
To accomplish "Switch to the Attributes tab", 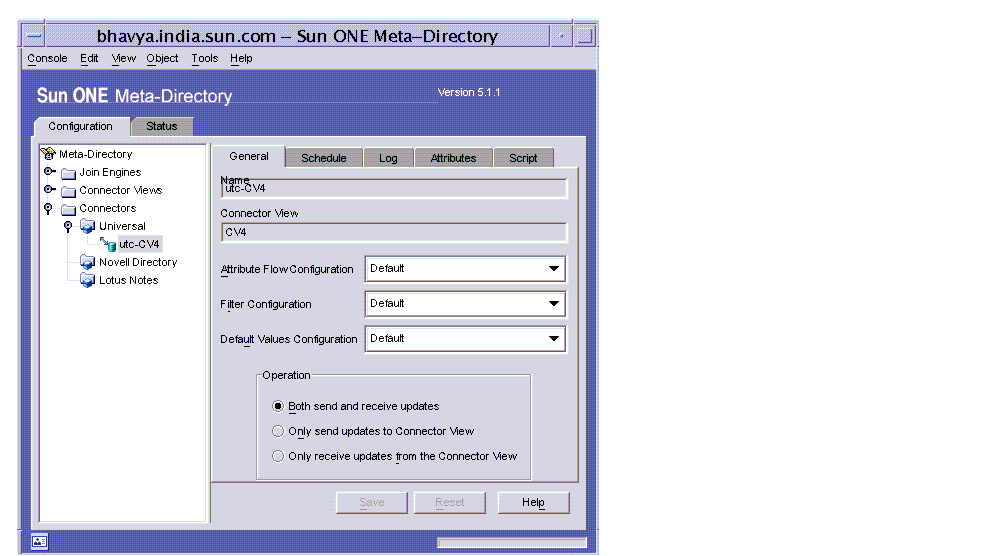I will click(453, 158).
